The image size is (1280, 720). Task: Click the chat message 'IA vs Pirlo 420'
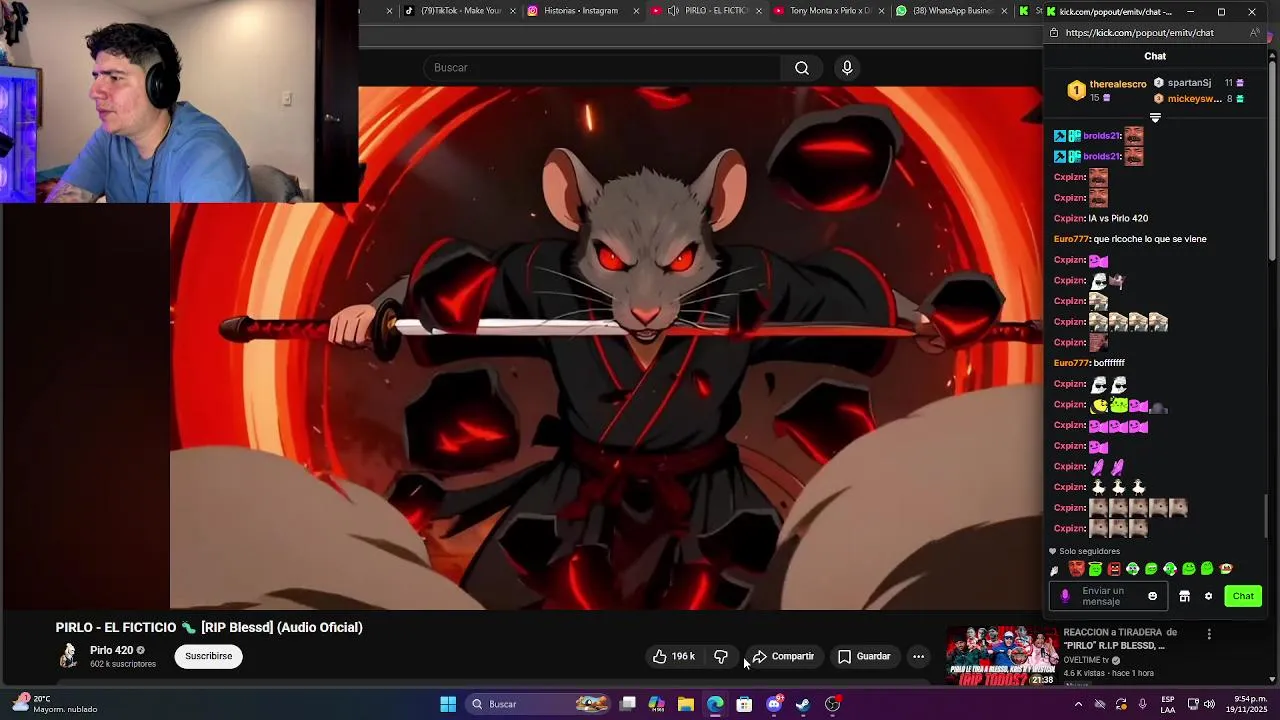click(x=1118, y=218)
